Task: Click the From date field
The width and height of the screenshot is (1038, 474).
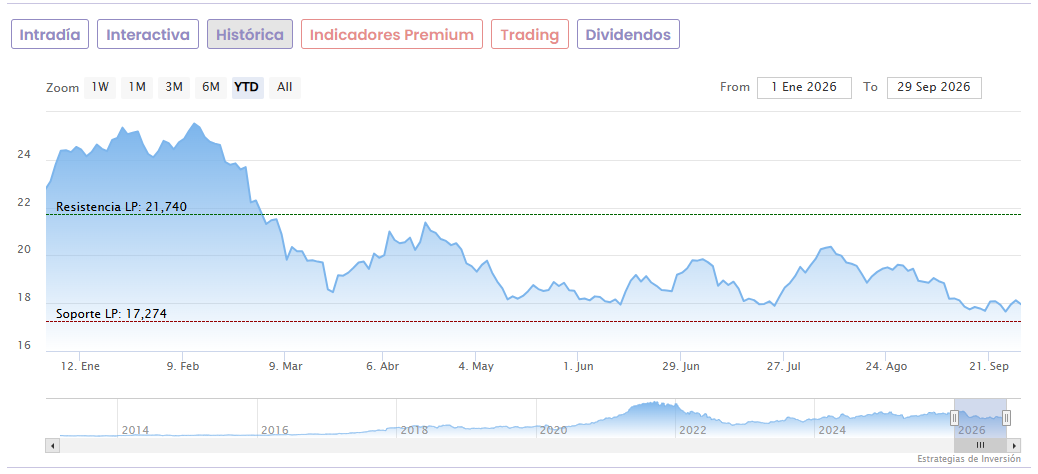Action: (x=804, y=87)
